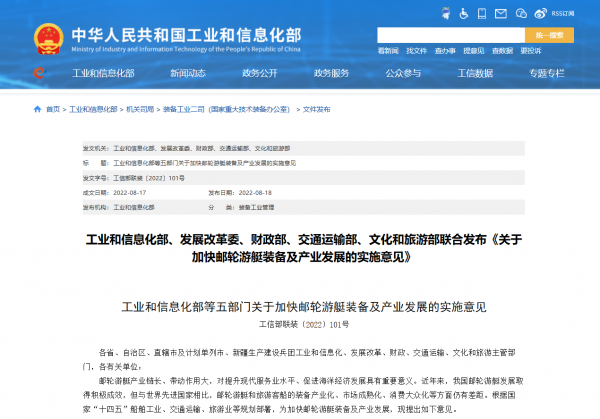
Task: Click the paragraph starting 各省、自治区、直辖市
Action: pyautogui.click(x=299, y=359)
